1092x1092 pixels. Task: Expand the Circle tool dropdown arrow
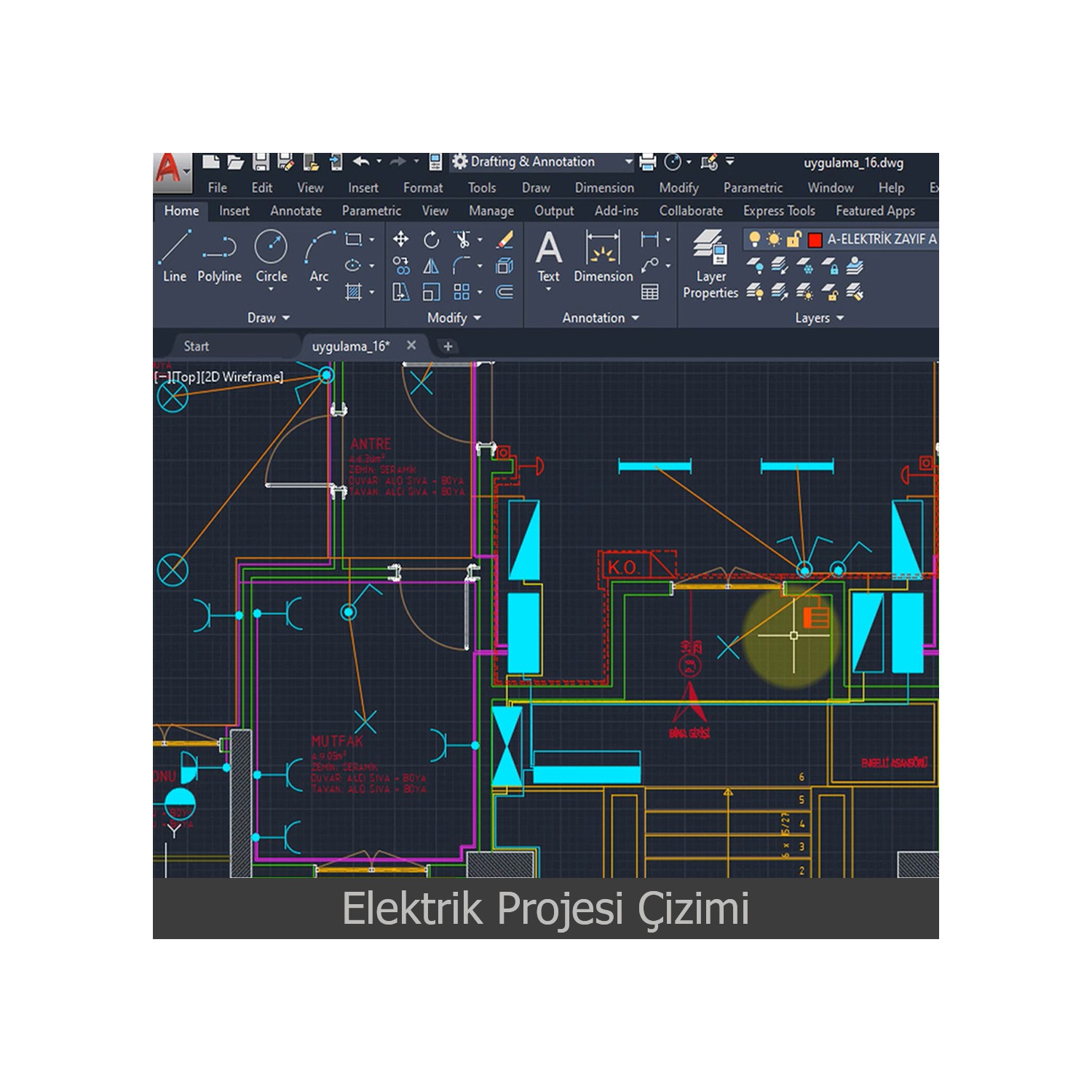point(271,287)
